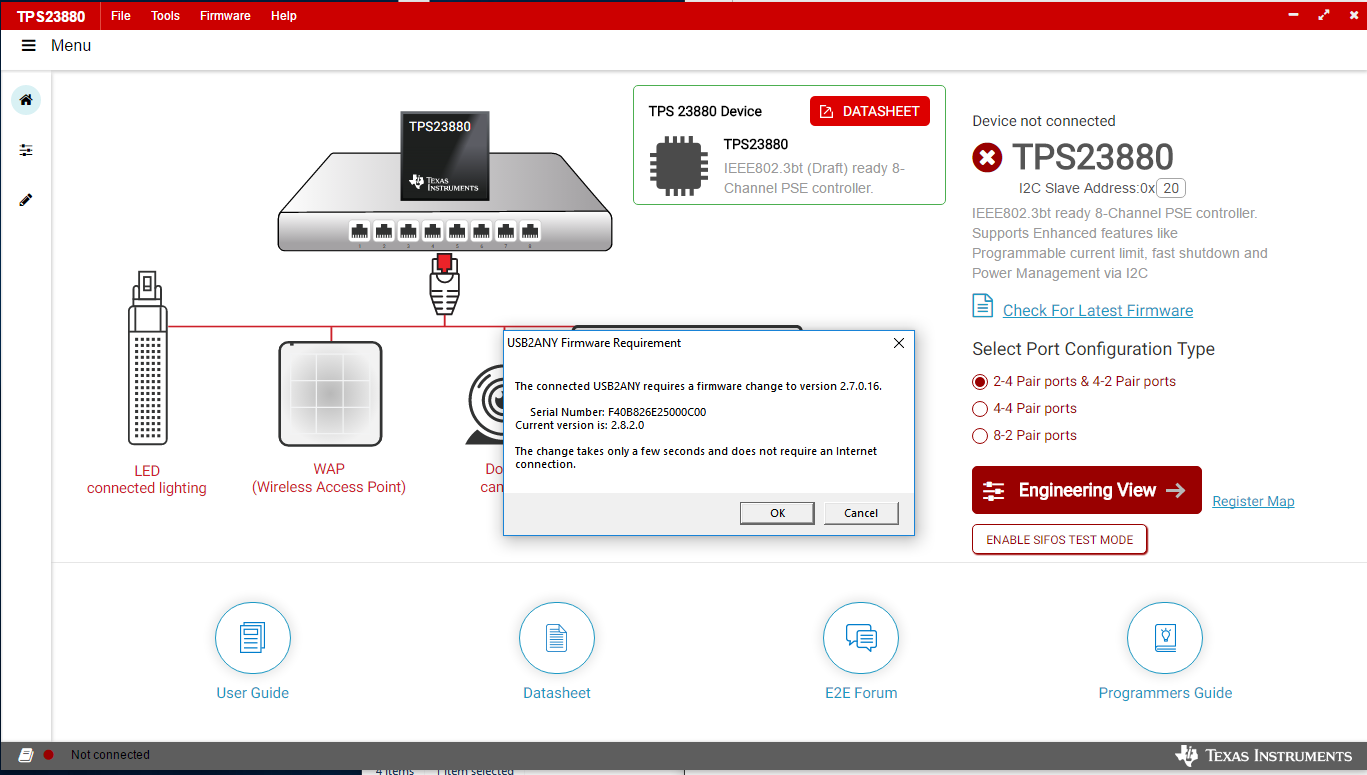Click the E2E Forum text label
This screenshot has width=1367, height=775.
pos(861,693)
